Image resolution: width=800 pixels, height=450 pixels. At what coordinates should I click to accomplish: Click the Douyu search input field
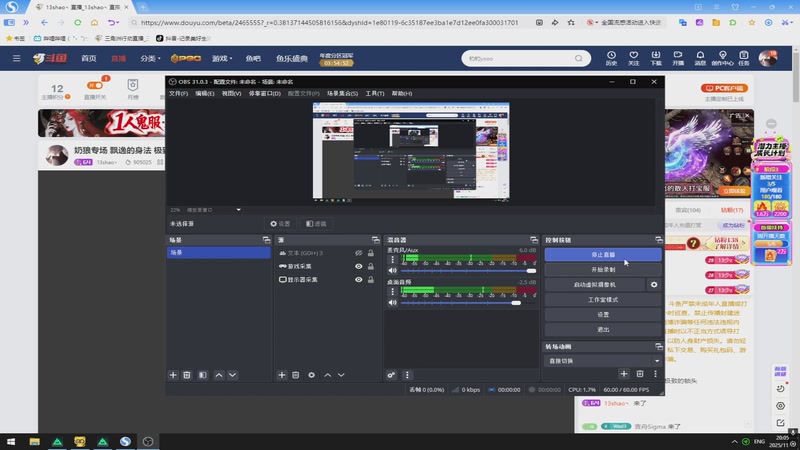518,59
